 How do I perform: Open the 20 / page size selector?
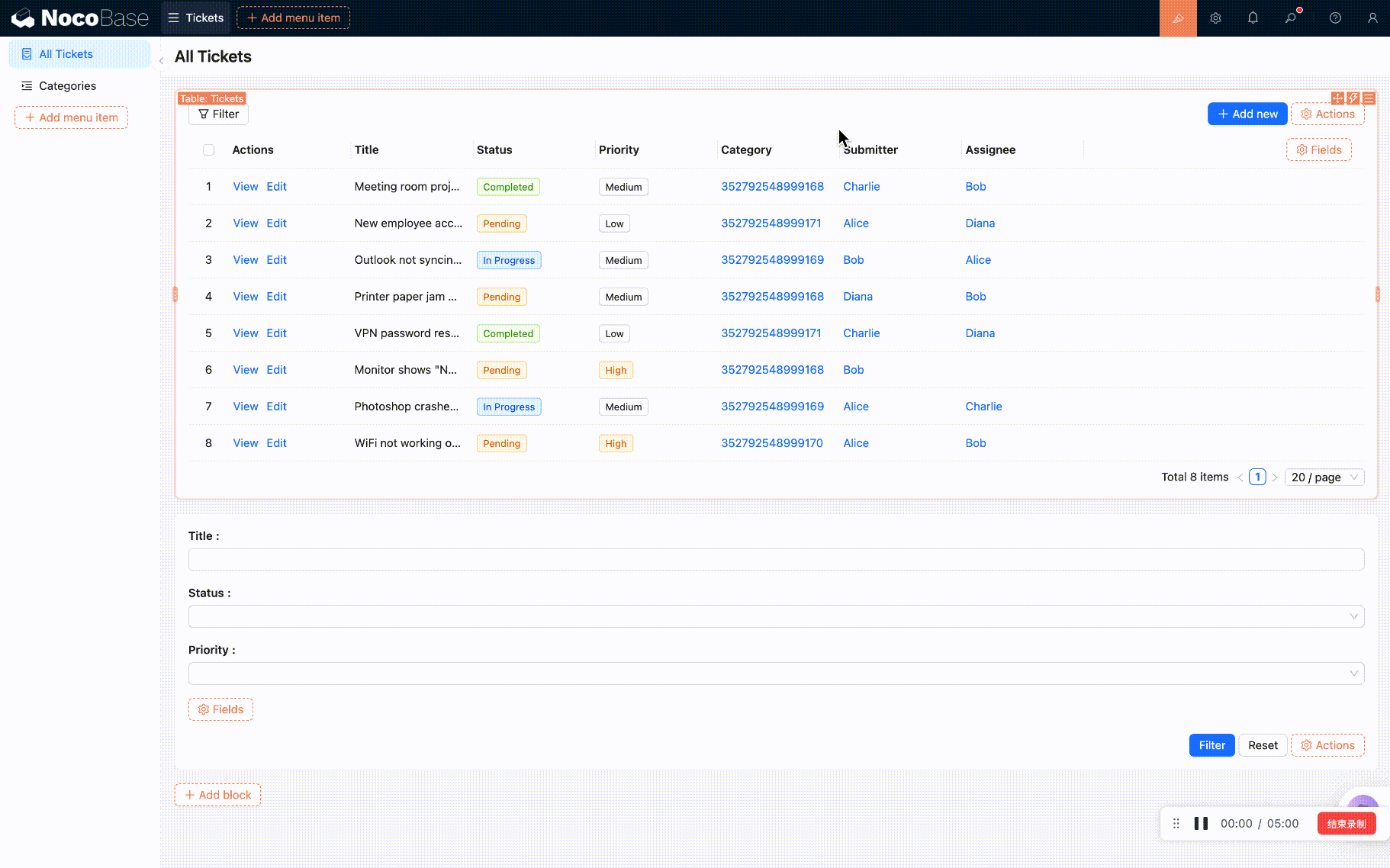(x=1324, y=477)
